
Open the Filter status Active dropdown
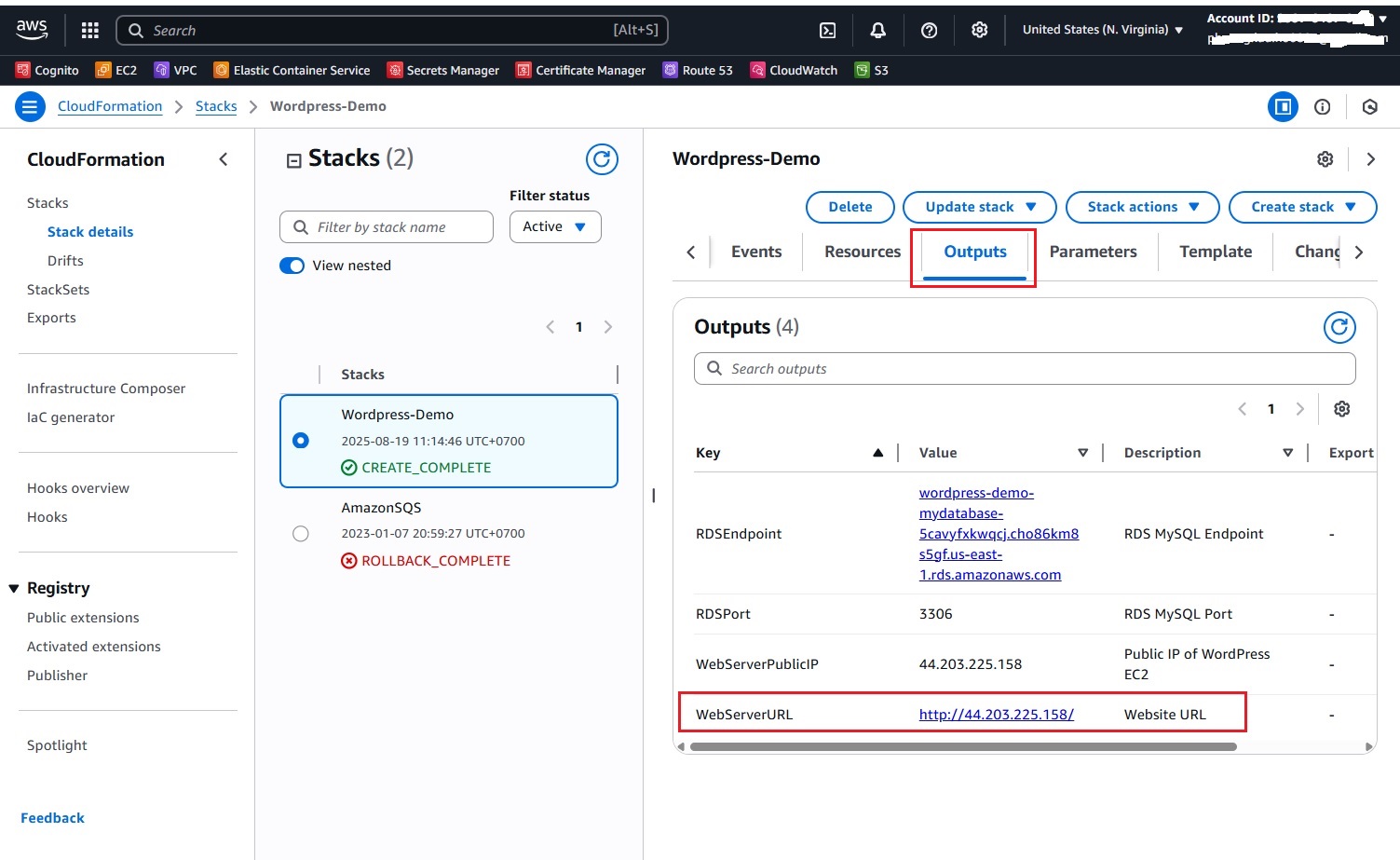click(555, 226)
